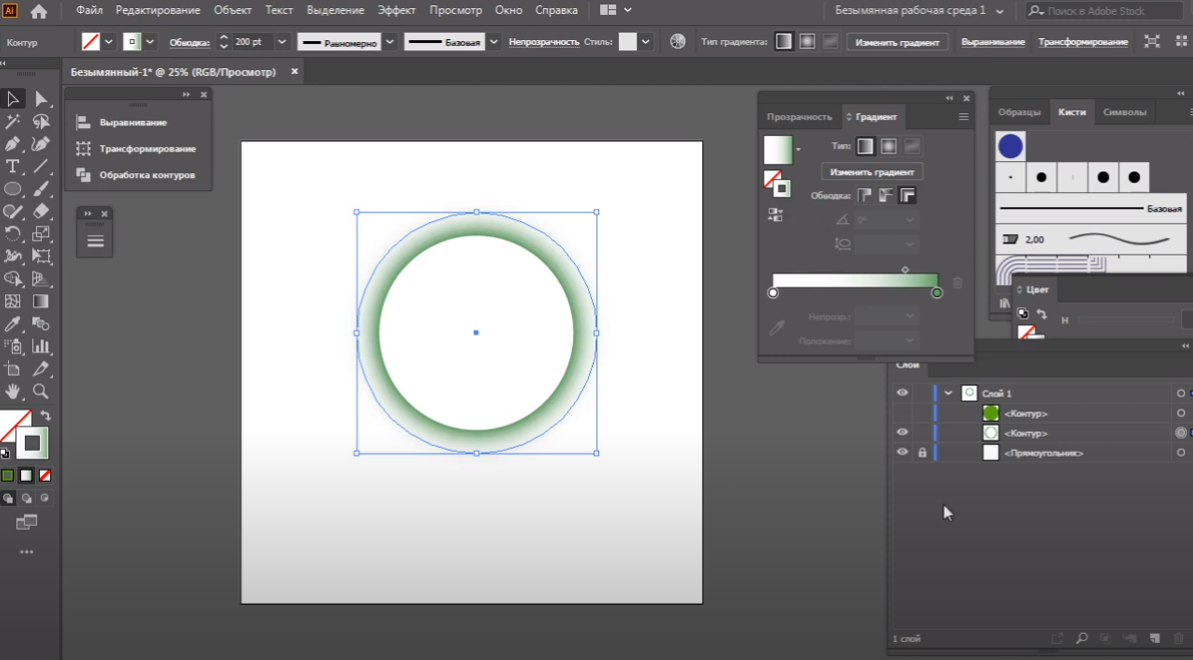
Task: Pick the Eyedropper tool
Action: (13, 324)
